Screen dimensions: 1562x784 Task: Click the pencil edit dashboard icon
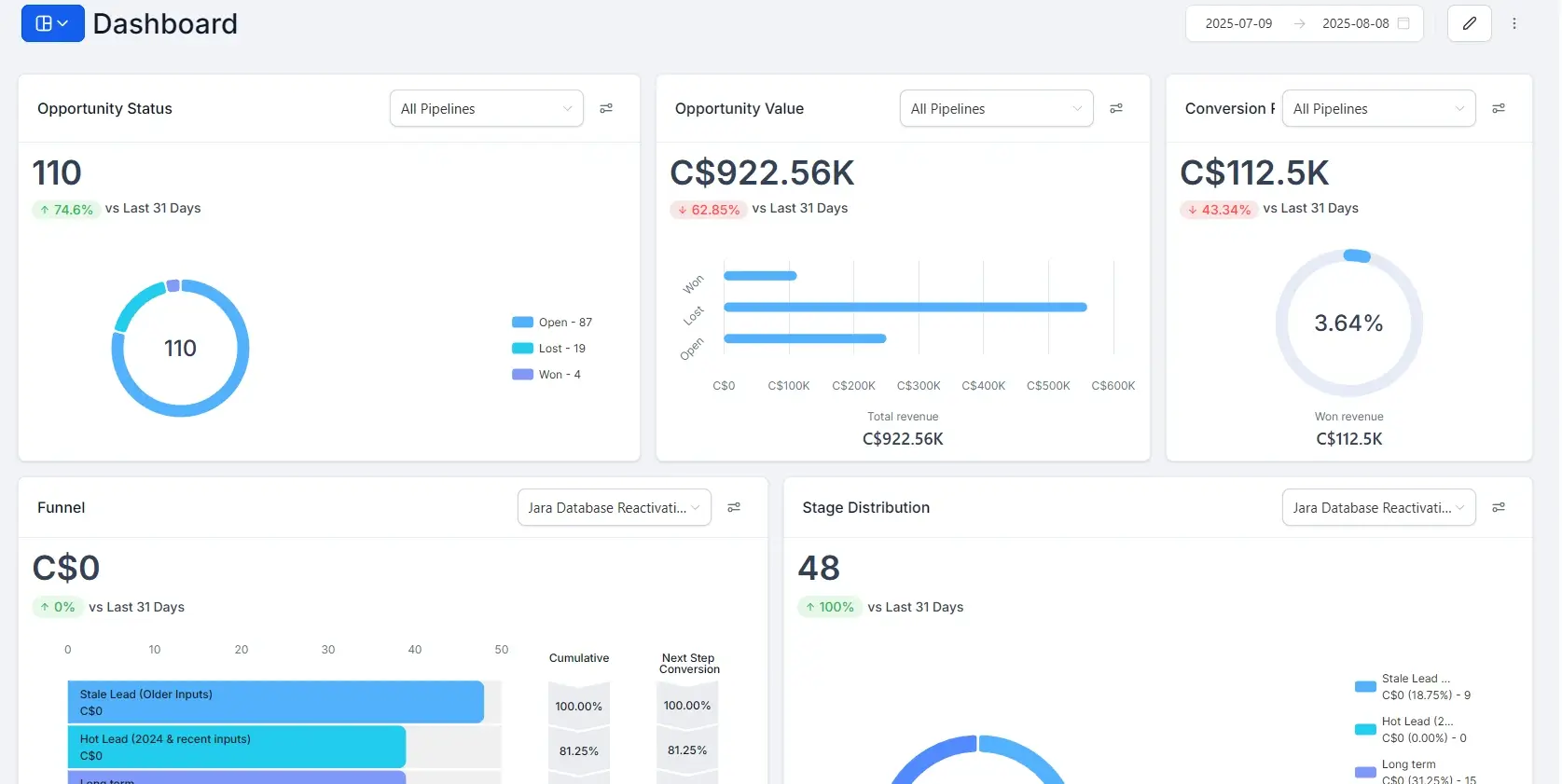click(1470, 23)
